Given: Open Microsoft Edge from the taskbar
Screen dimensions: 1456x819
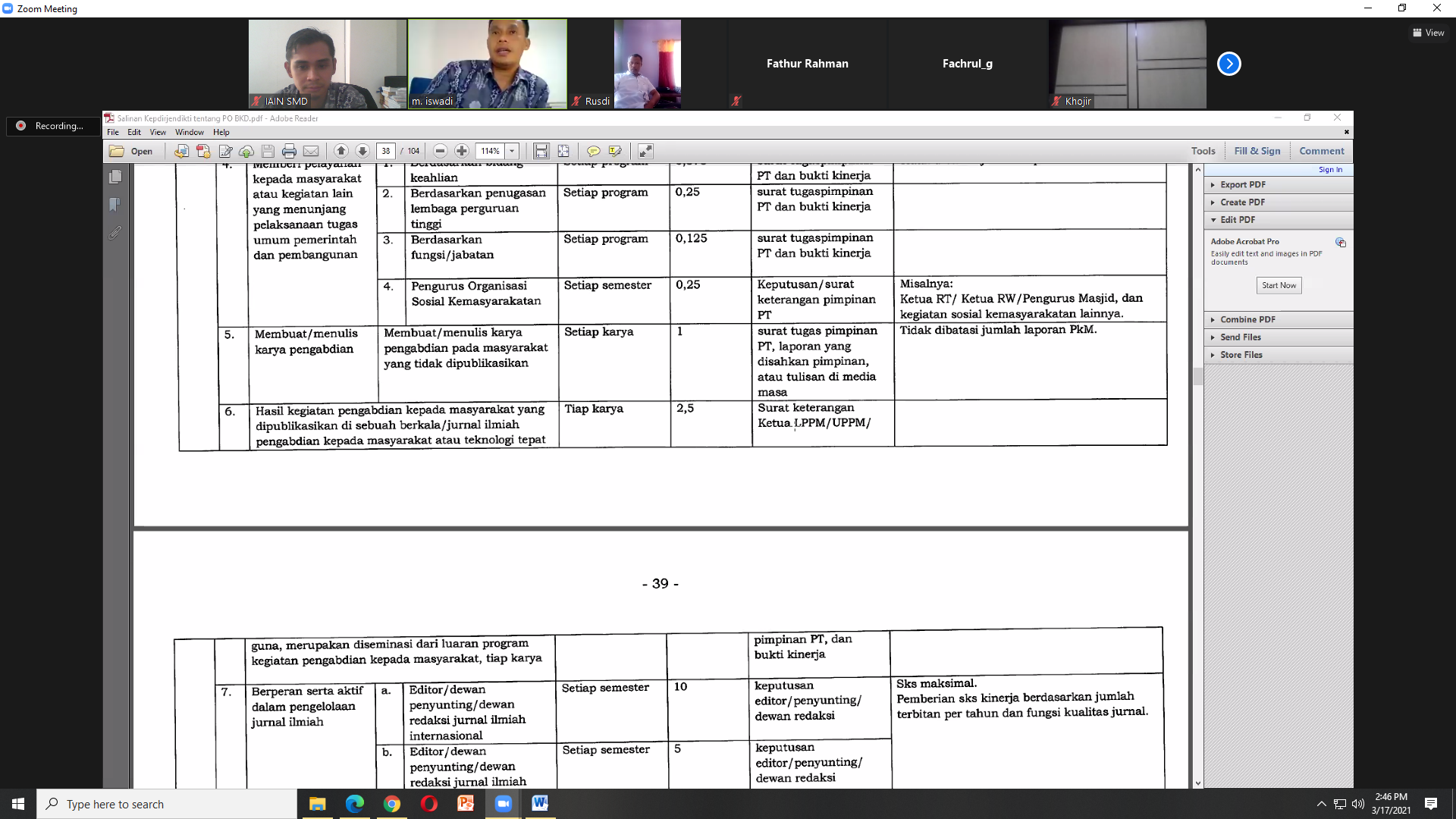Looking at the screenshot, I should [354, 804].
